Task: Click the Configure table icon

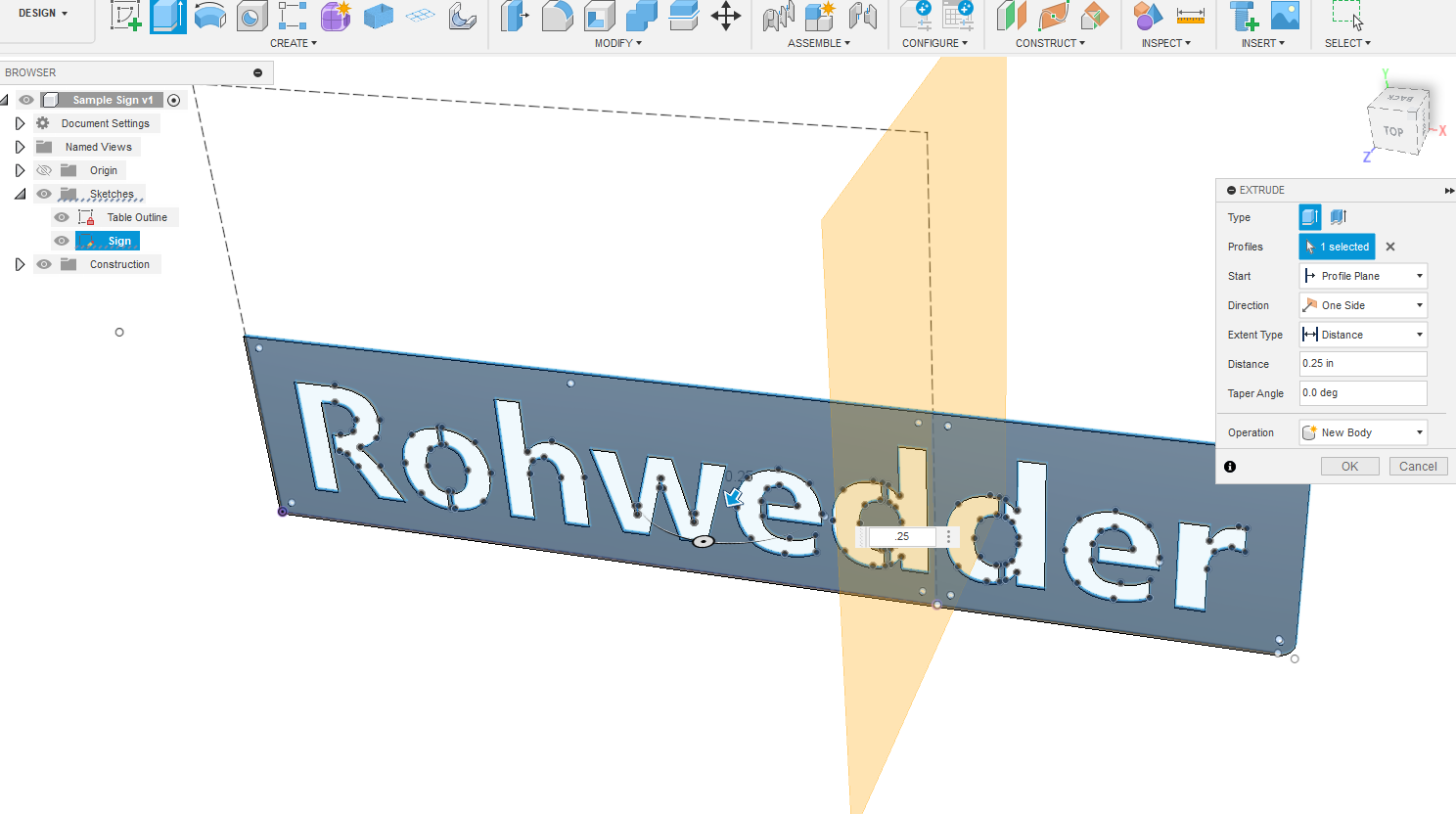Action: [958, 16]
